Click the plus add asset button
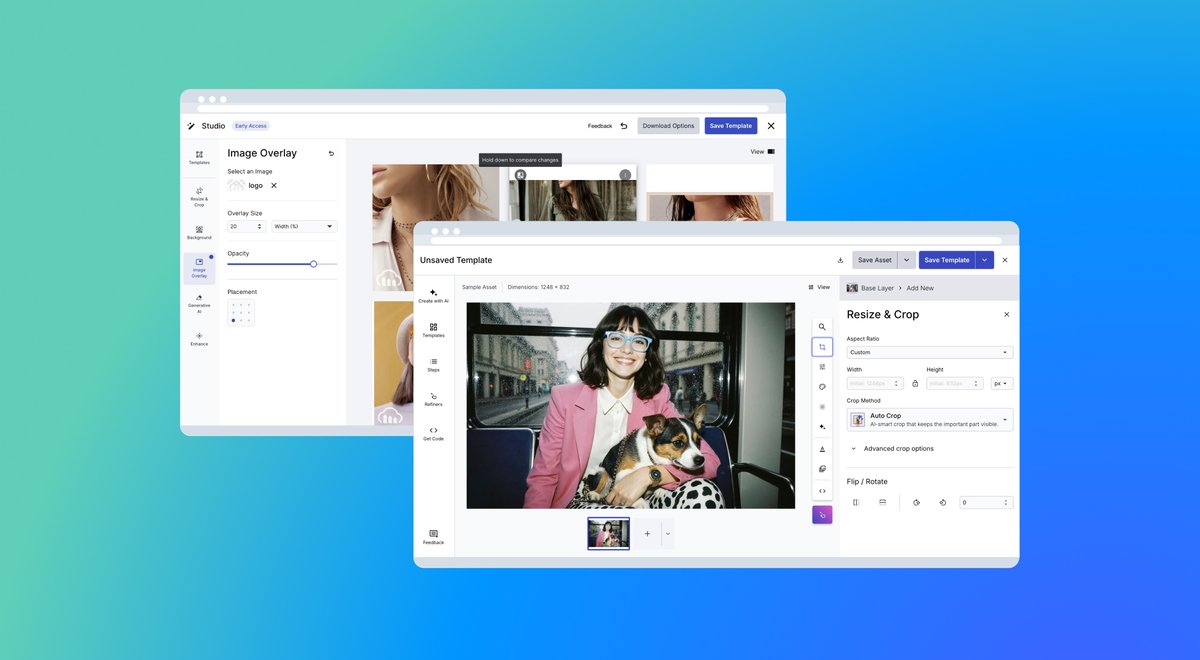This screenshot has height=660, width=1200. pos(647,534)
